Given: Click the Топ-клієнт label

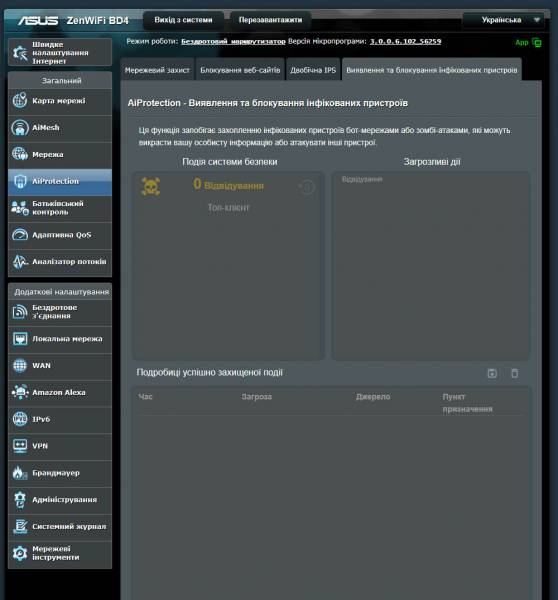Looking at the screenshot, I should point(228,207).
